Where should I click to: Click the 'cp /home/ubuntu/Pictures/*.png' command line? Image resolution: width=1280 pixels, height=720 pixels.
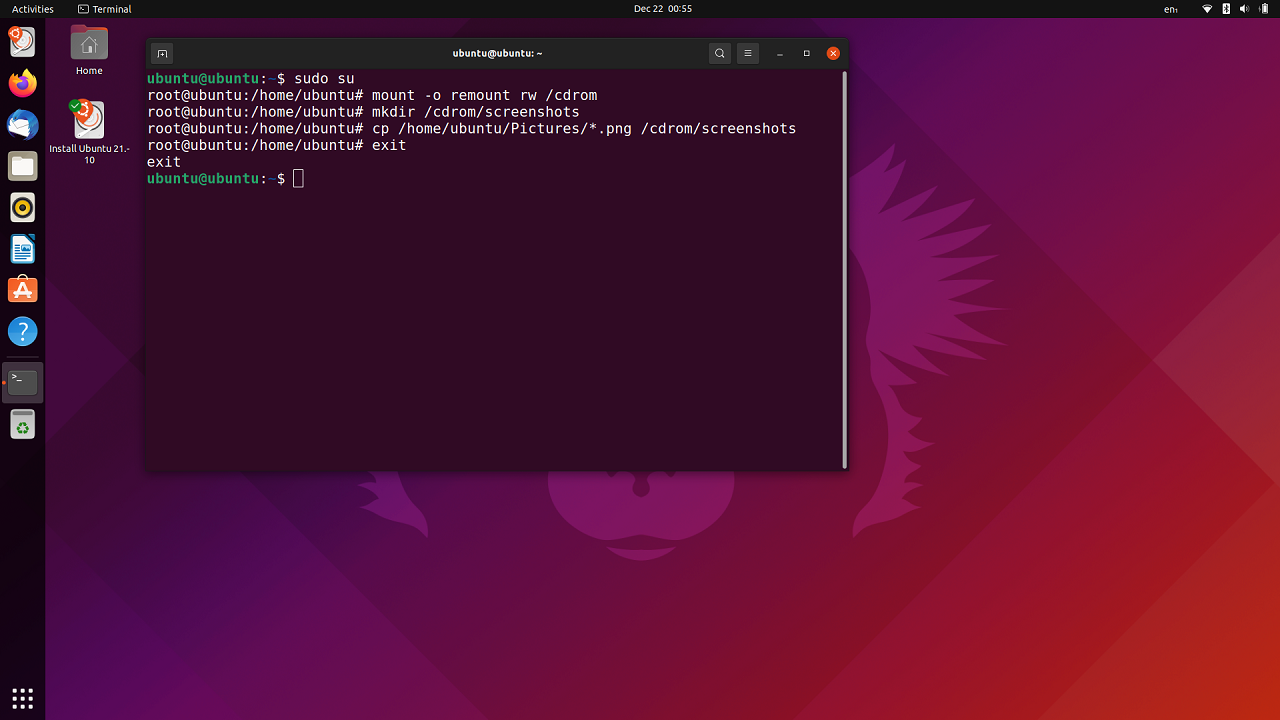click(584, 129)
